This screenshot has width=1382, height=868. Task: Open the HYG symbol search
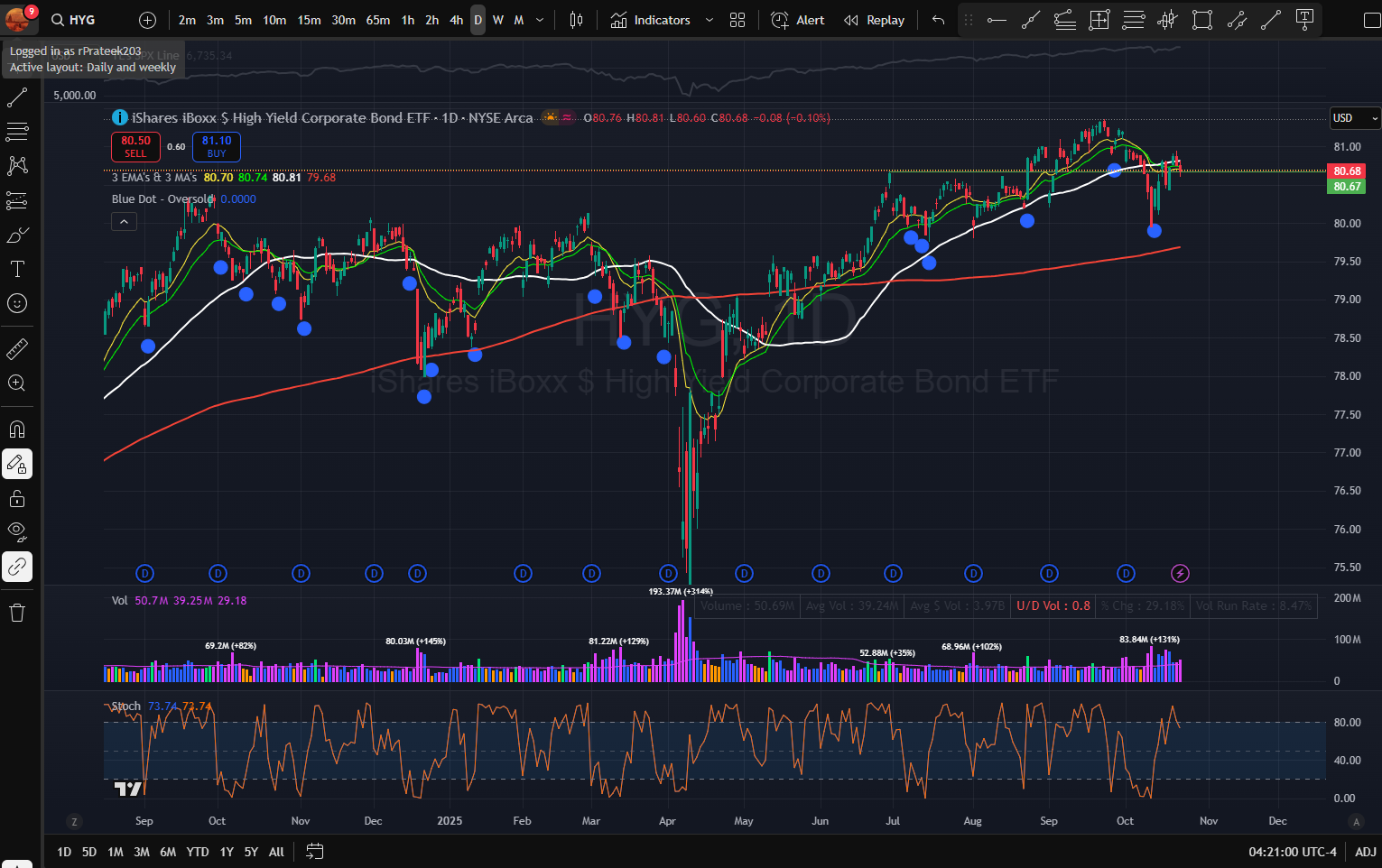point(74,20)
